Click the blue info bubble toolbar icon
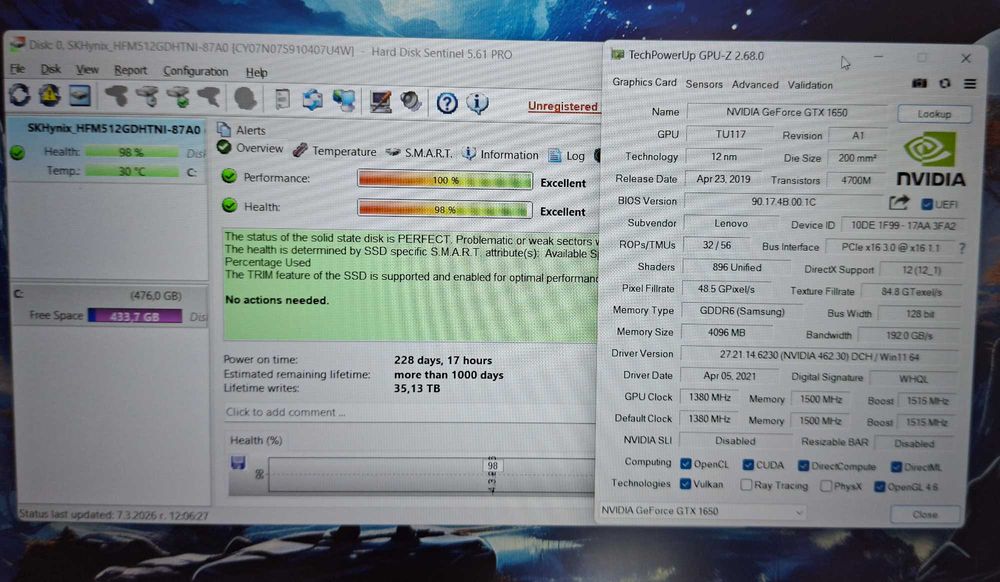Screen dimensions: 1000x582 (x=477, y=103)
